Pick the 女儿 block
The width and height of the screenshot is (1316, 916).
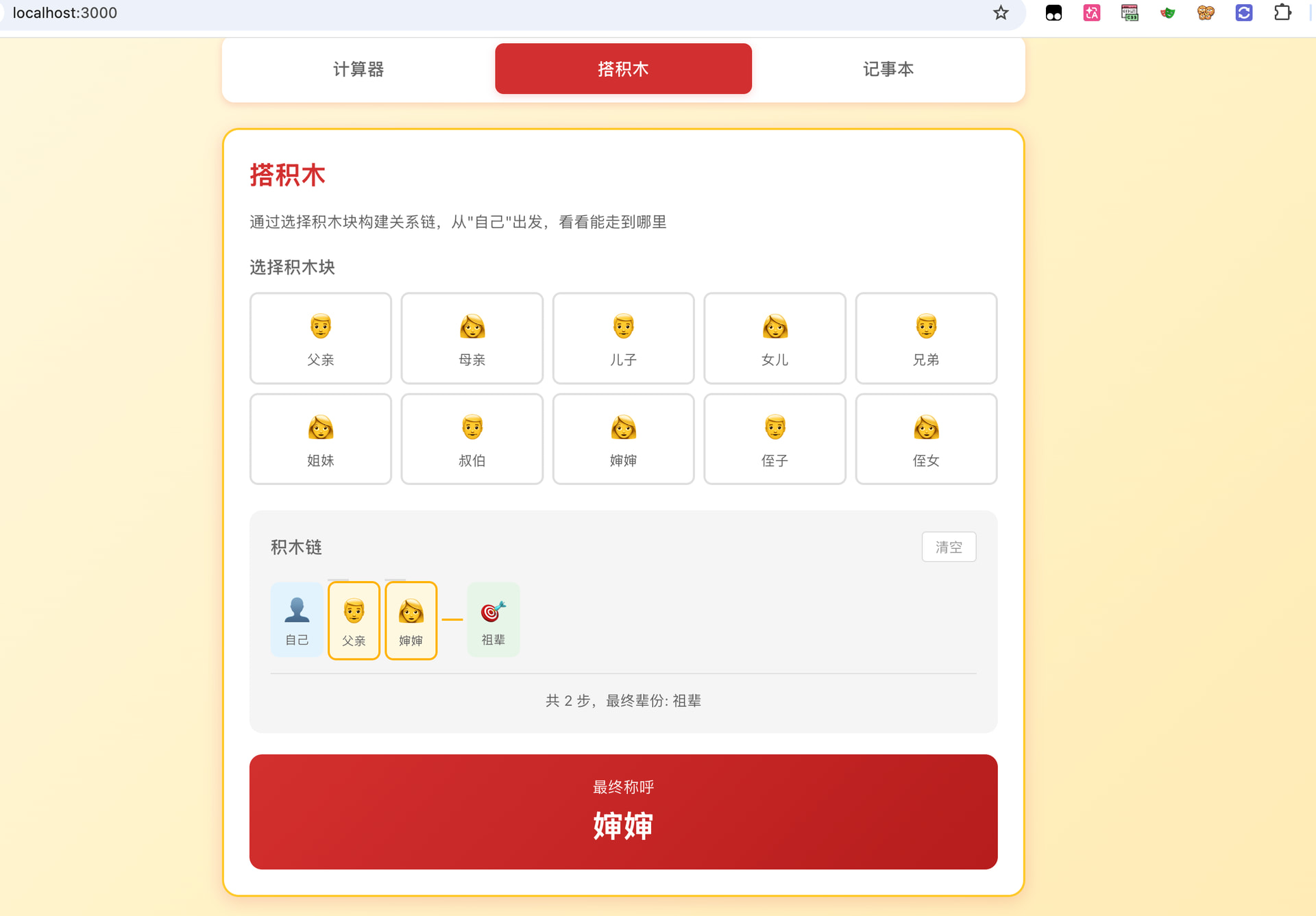pyautogui.click(x=775, y=338)
